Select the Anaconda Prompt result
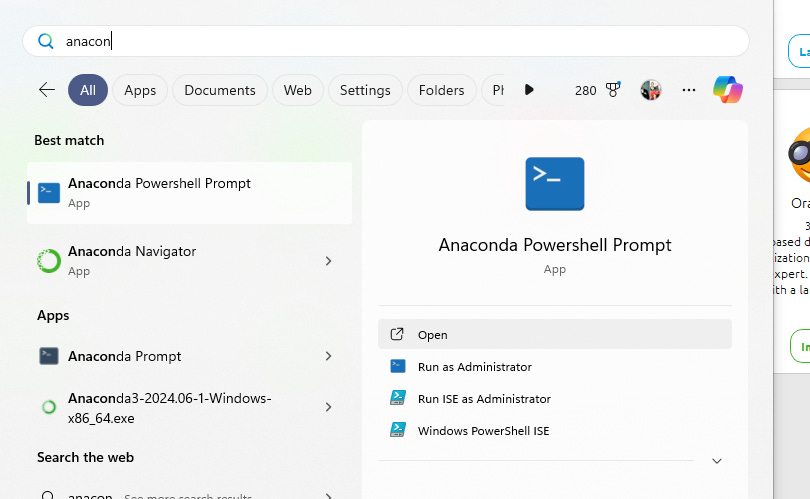 pos(190,356)
